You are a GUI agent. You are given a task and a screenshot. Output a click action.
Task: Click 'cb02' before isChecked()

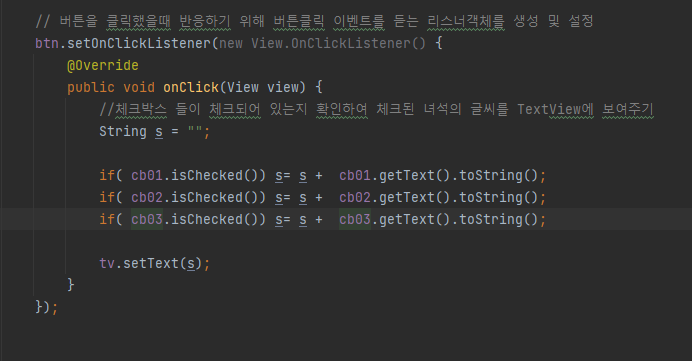tap(147, 197)
